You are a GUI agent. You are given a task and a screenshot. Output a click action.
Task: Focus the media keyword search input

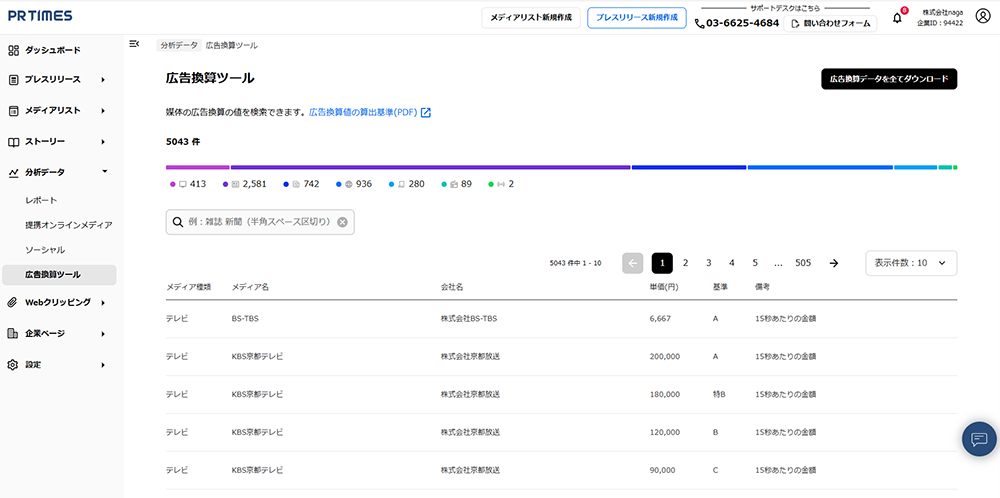[x=260, y=223]
